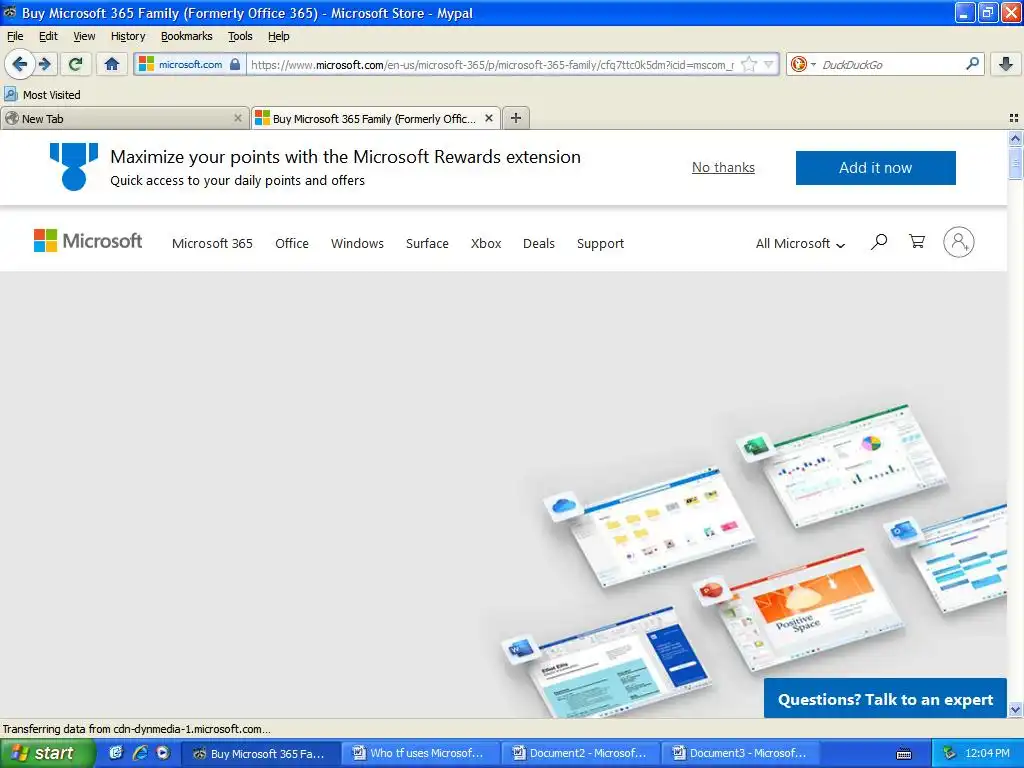Switch to Who tf uses Microsof... taskbar window

(x=420, y=753)
